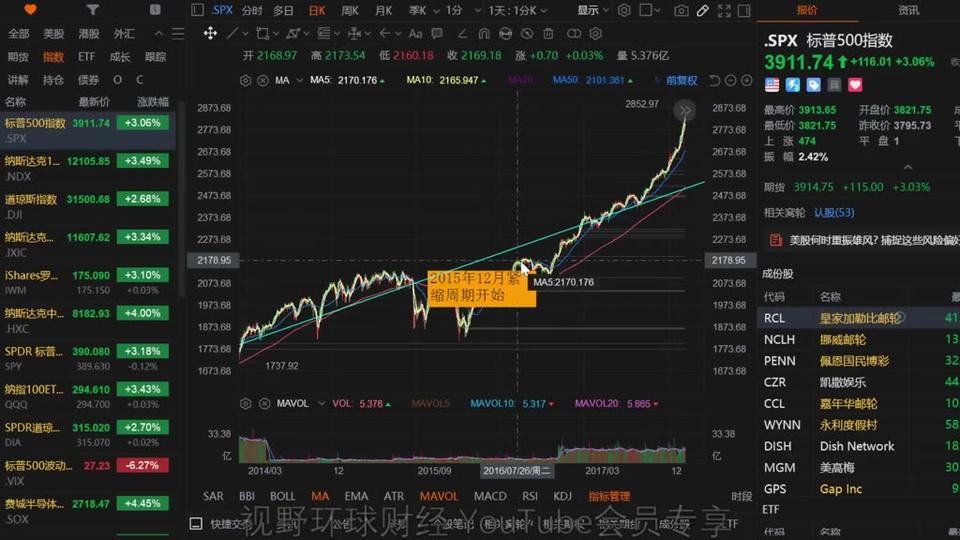Click the undo zoom reset icon
The height and width of the screenshot is (540, 960).
[714, 80]
